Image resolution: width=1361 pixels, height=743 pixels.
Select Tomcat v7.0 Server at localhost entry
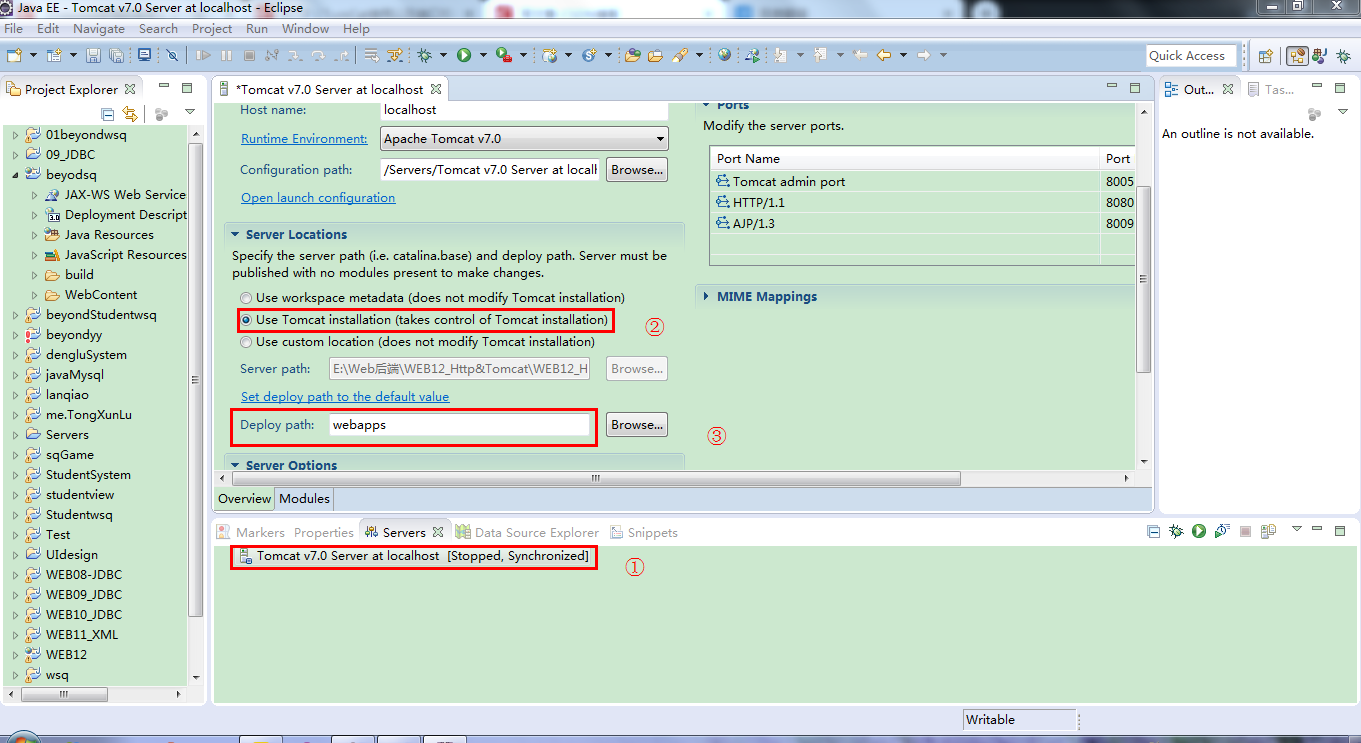click(x=414, y=556)
